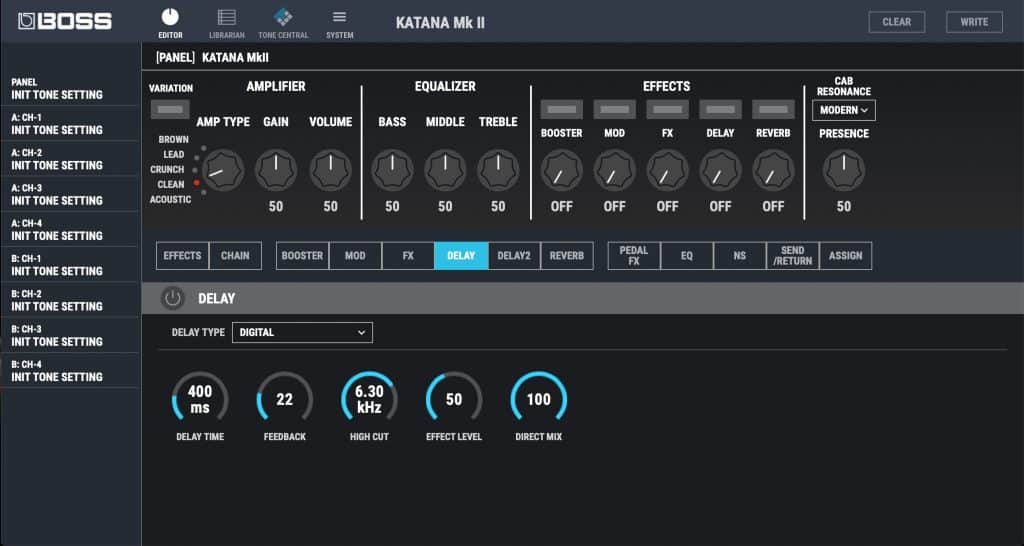
Task: Click the Mod level knob
Action: (x=614, y=170)
